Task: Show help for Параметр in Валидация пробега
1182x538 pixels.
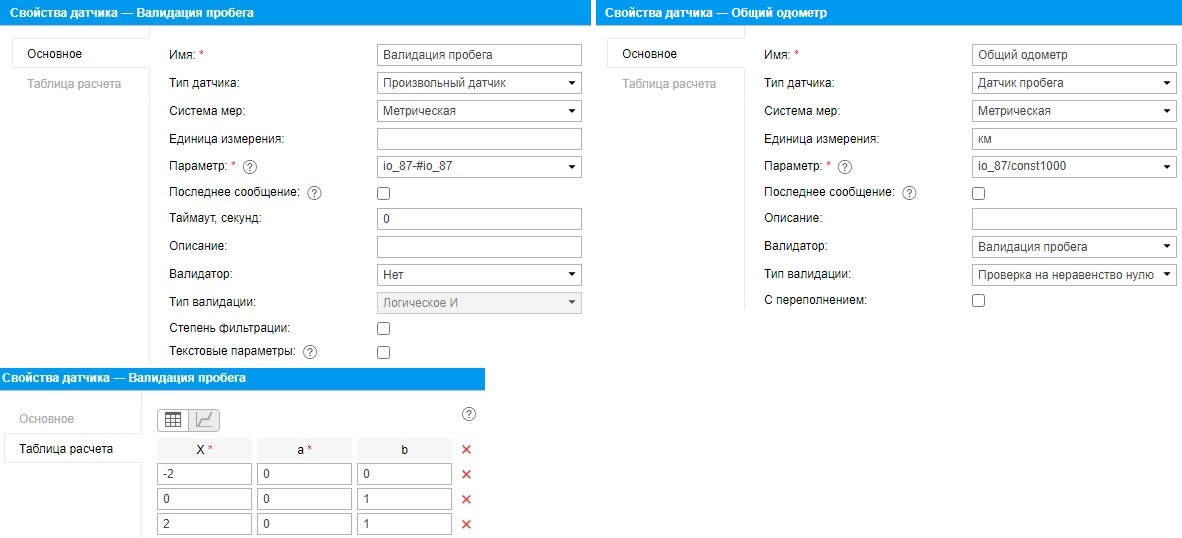Action: click(x=250, y=166)
